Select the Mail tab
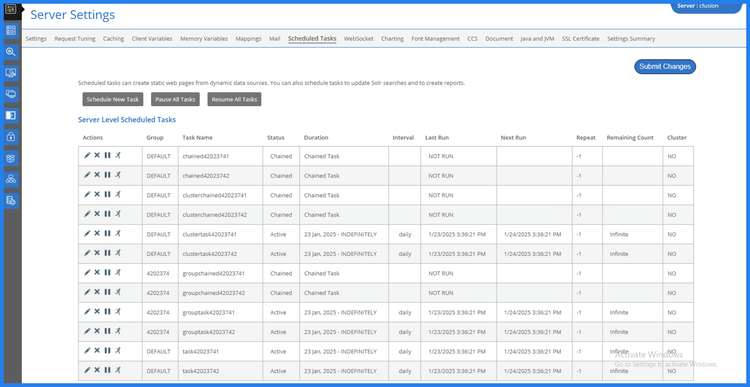Image resolution: width=750 pixels, height=387 pixels. pyautogui.click(x=275, y=39)
